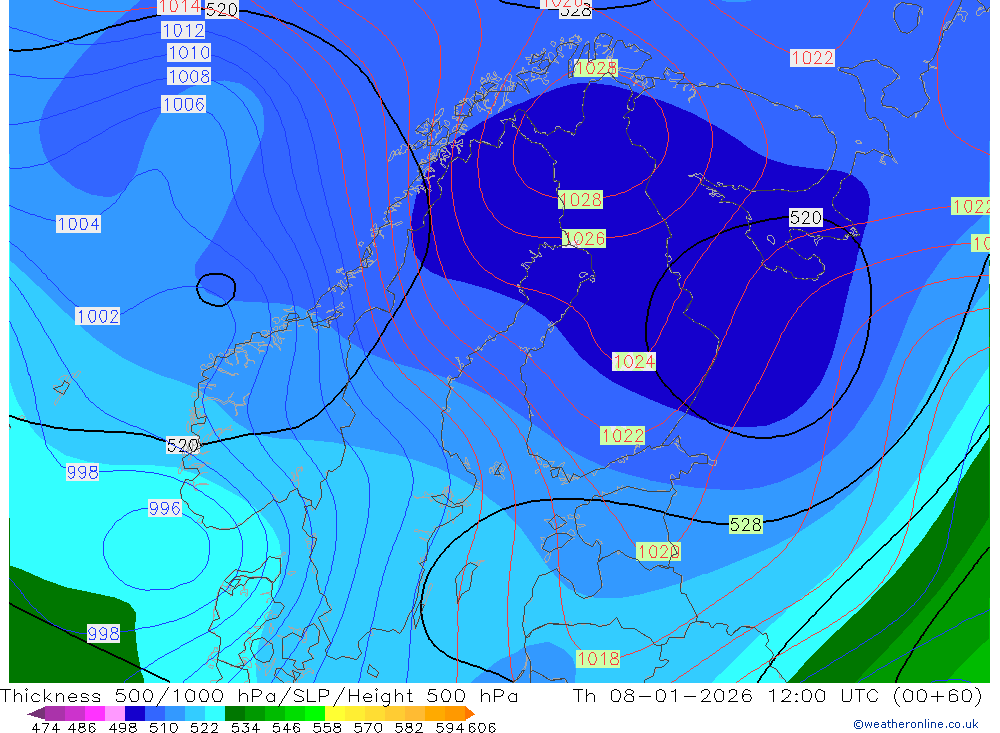Select the bright magenta legend swatch

tap(93, 713)
